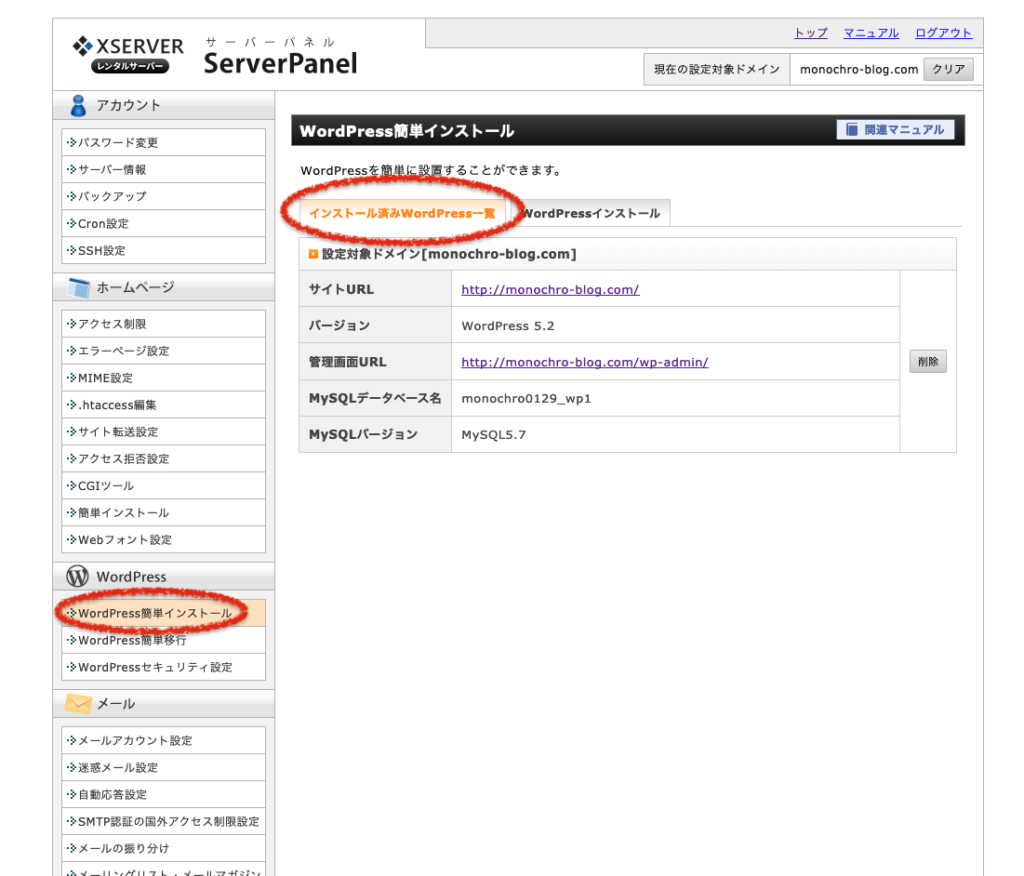Open メールアカウント設定 in sidebar
The image size is (1024, 876).
[163, 741]
